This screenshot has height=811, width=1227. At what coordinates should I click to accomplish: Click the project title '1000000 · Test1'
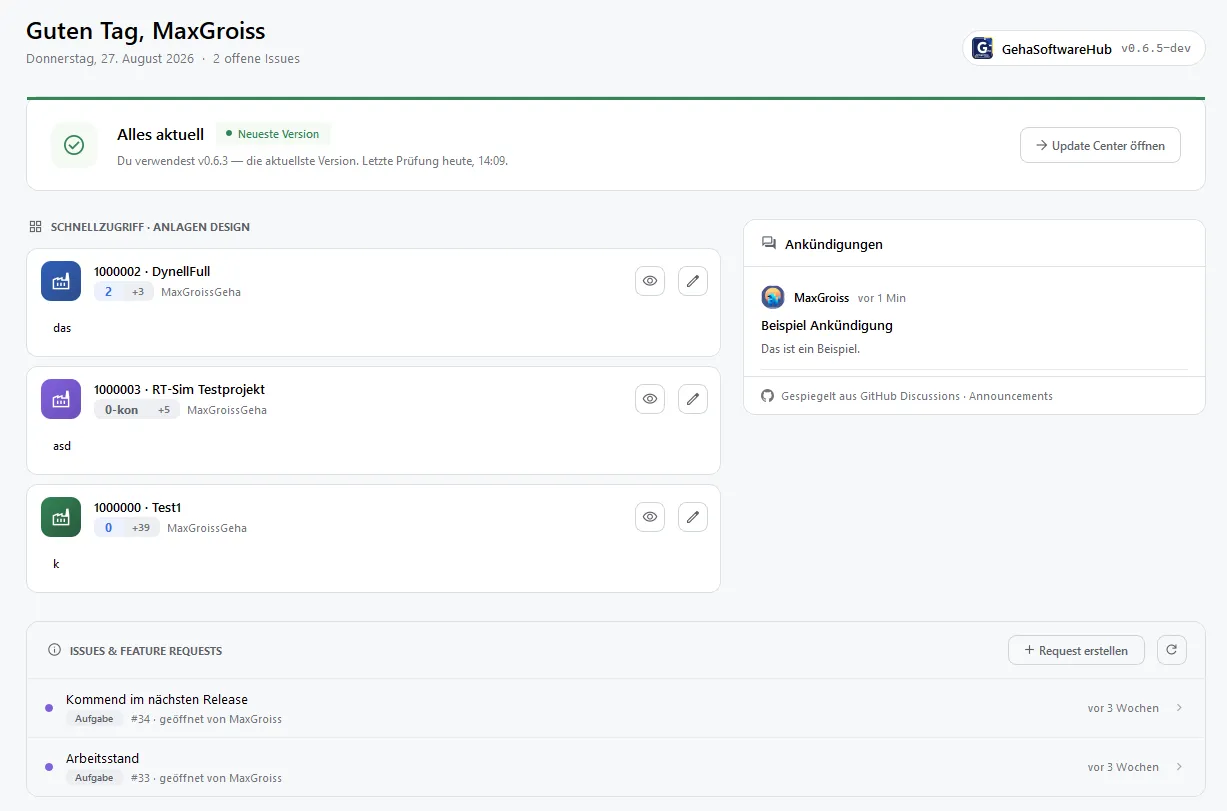coord(137,507)
